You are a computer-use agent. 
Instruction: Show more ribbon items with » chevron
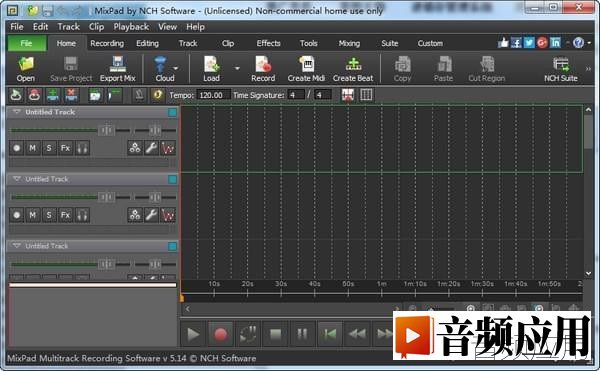(x=588, y=69)
